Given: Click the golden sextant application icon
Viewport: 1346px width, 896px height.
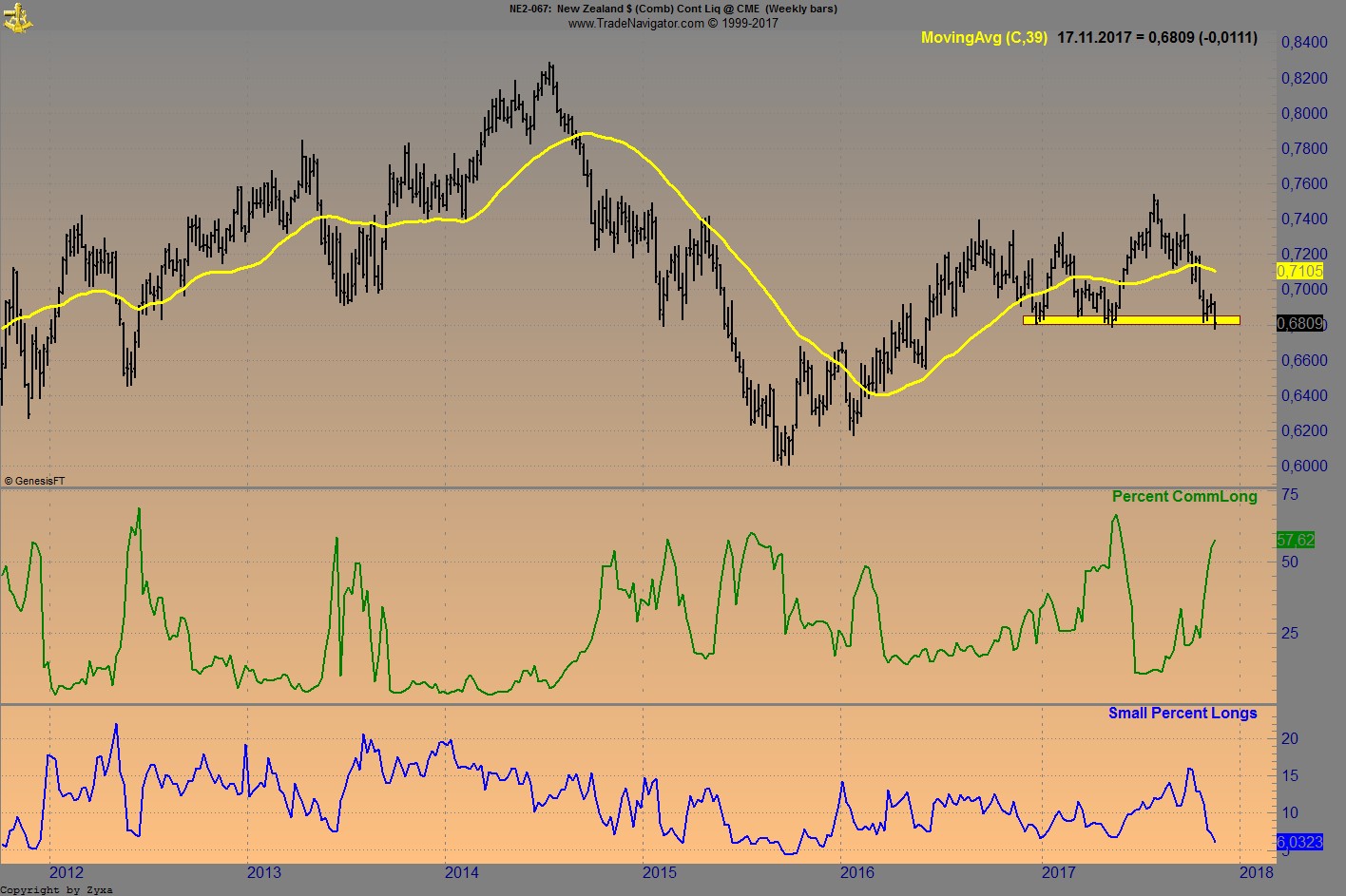Looking at the screenshot, I should click(16, 16).
